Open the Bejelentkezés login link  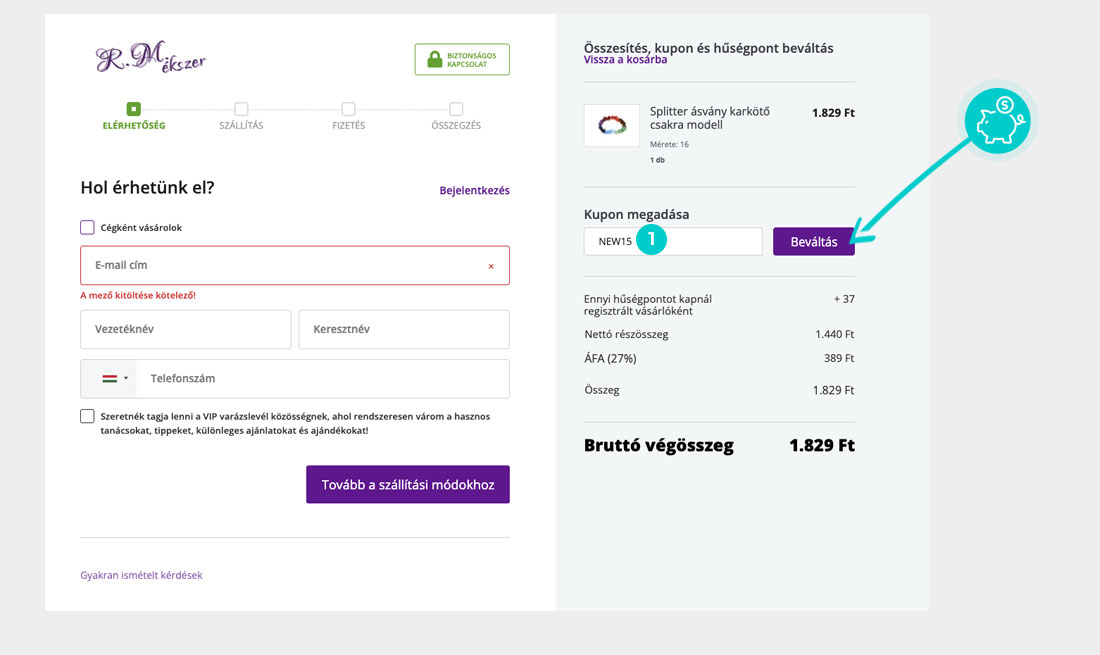coord(474,190)
